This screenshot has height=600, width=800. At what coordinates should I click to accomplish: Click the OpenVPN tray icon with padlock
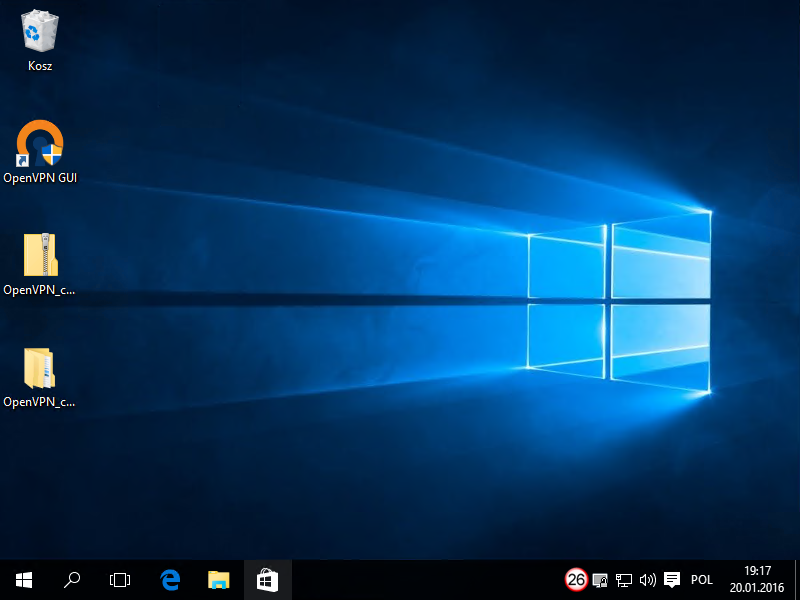coord(601,580)
